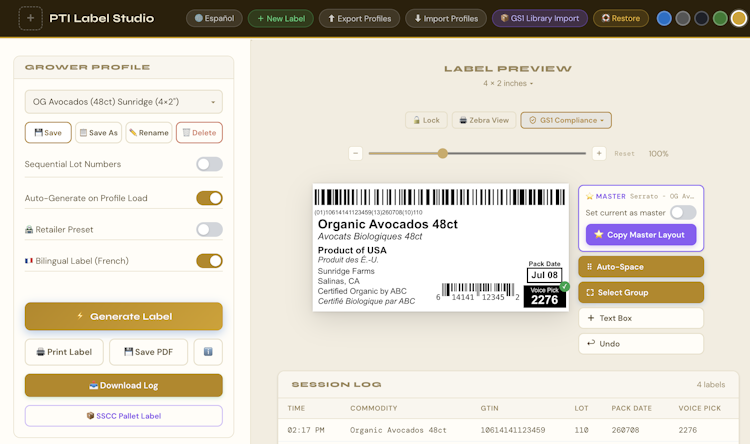Image resolution: width=750 pixels, height=444 pixels.
Task: Click the Lock button above the label
Action: click(426, 120)
